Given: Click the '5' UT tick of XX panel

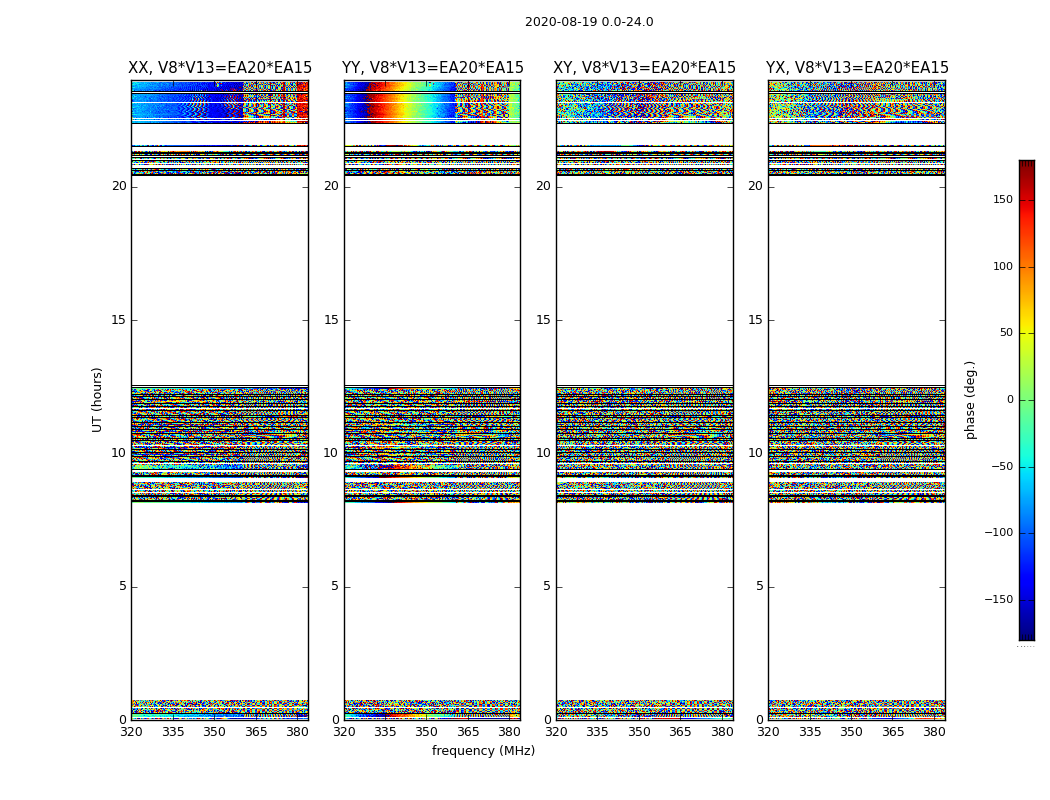Looking at the screenshot, I should [123, 586].
